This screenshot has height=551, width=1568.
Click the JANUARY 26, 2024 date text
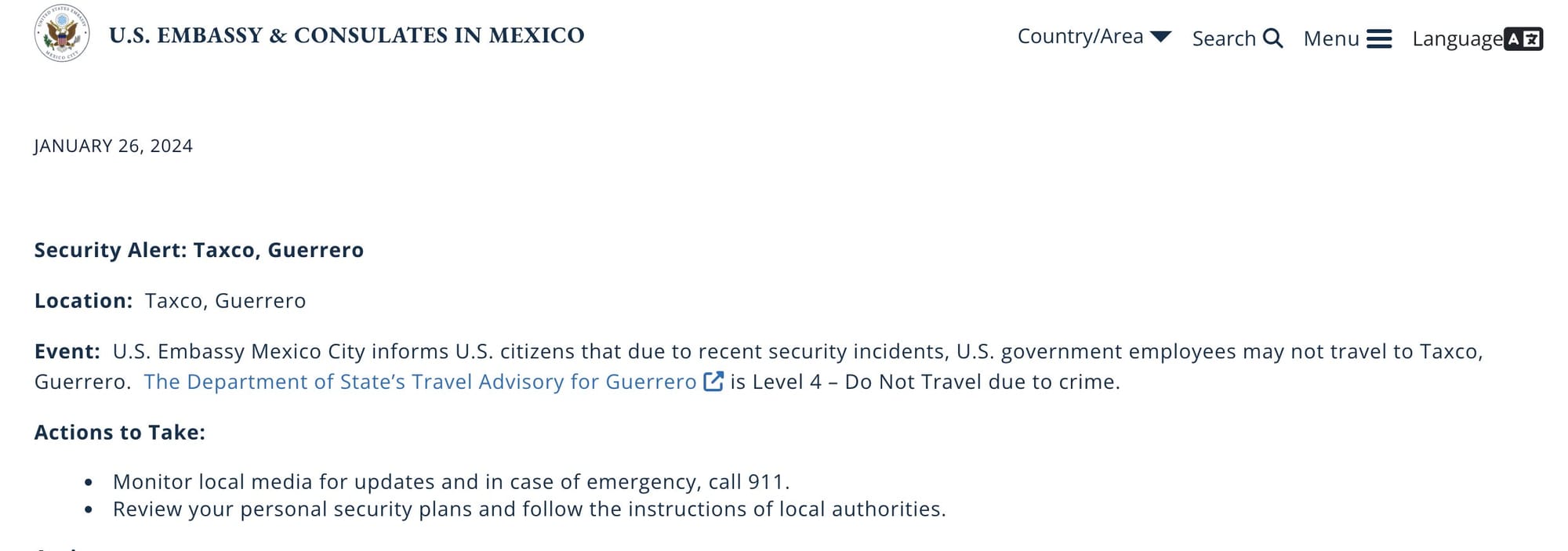pos(113,145)
